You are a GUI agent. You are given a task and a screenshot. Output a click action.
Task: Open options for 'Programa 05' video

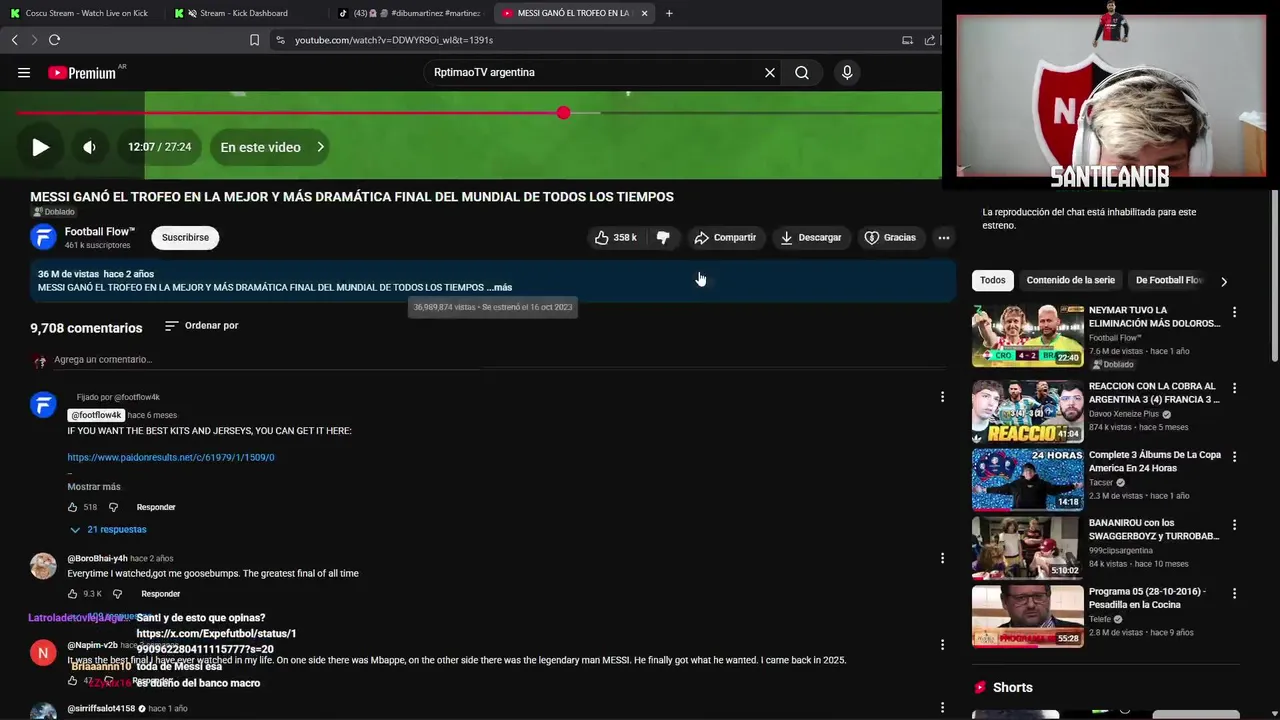[x=1234, y=593]
